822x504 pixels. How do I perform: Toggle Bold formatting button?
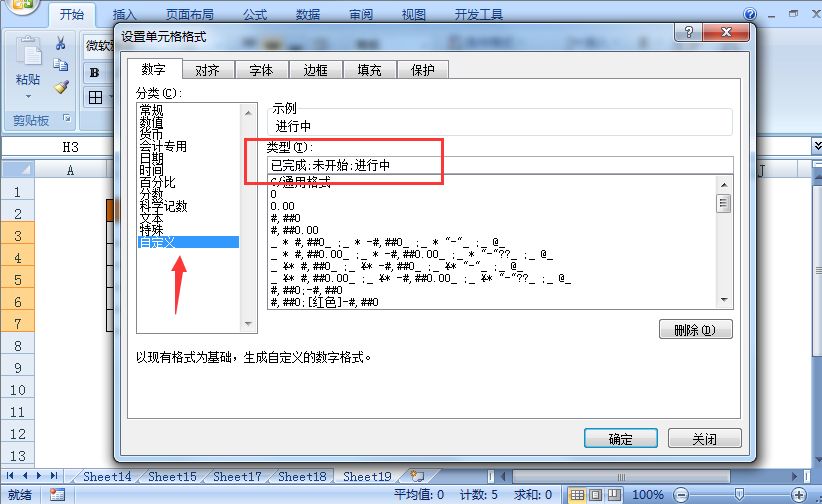coord(95,72)
